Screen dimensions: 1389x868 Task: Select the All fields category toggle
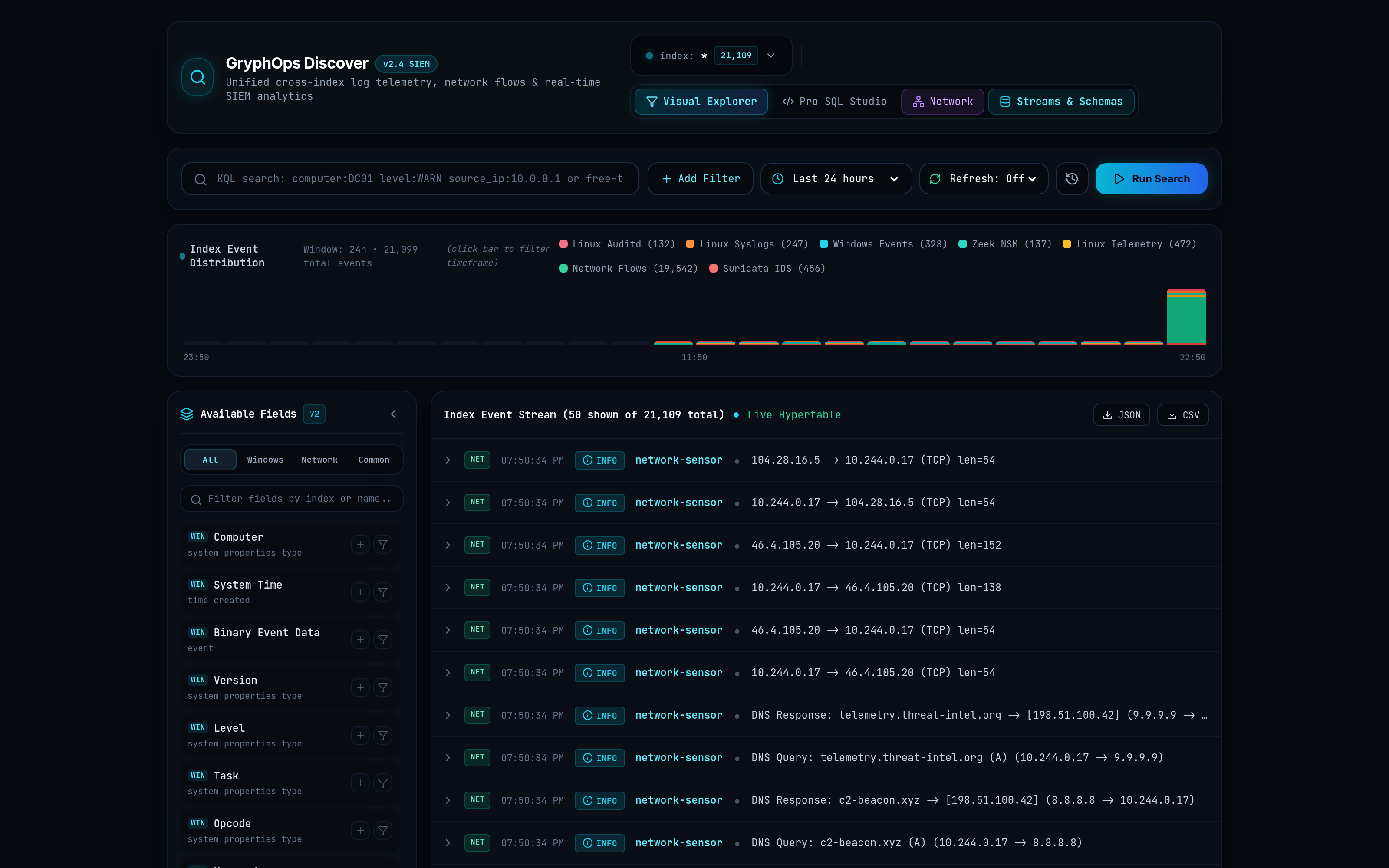coord(210,460)
